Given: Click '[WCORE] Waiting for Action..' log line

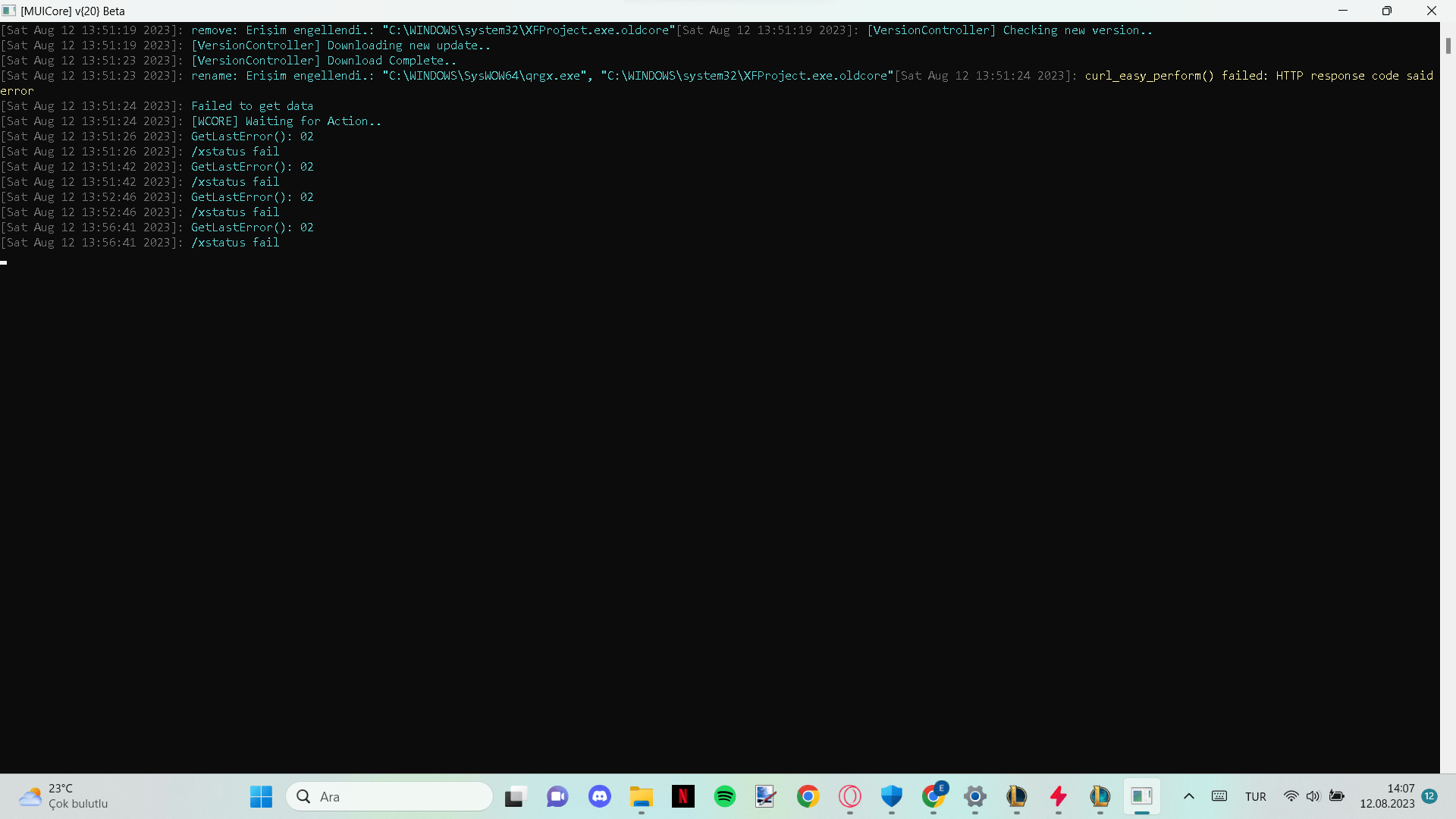Looking at the screenshot, I should click(x=286, y=121).
